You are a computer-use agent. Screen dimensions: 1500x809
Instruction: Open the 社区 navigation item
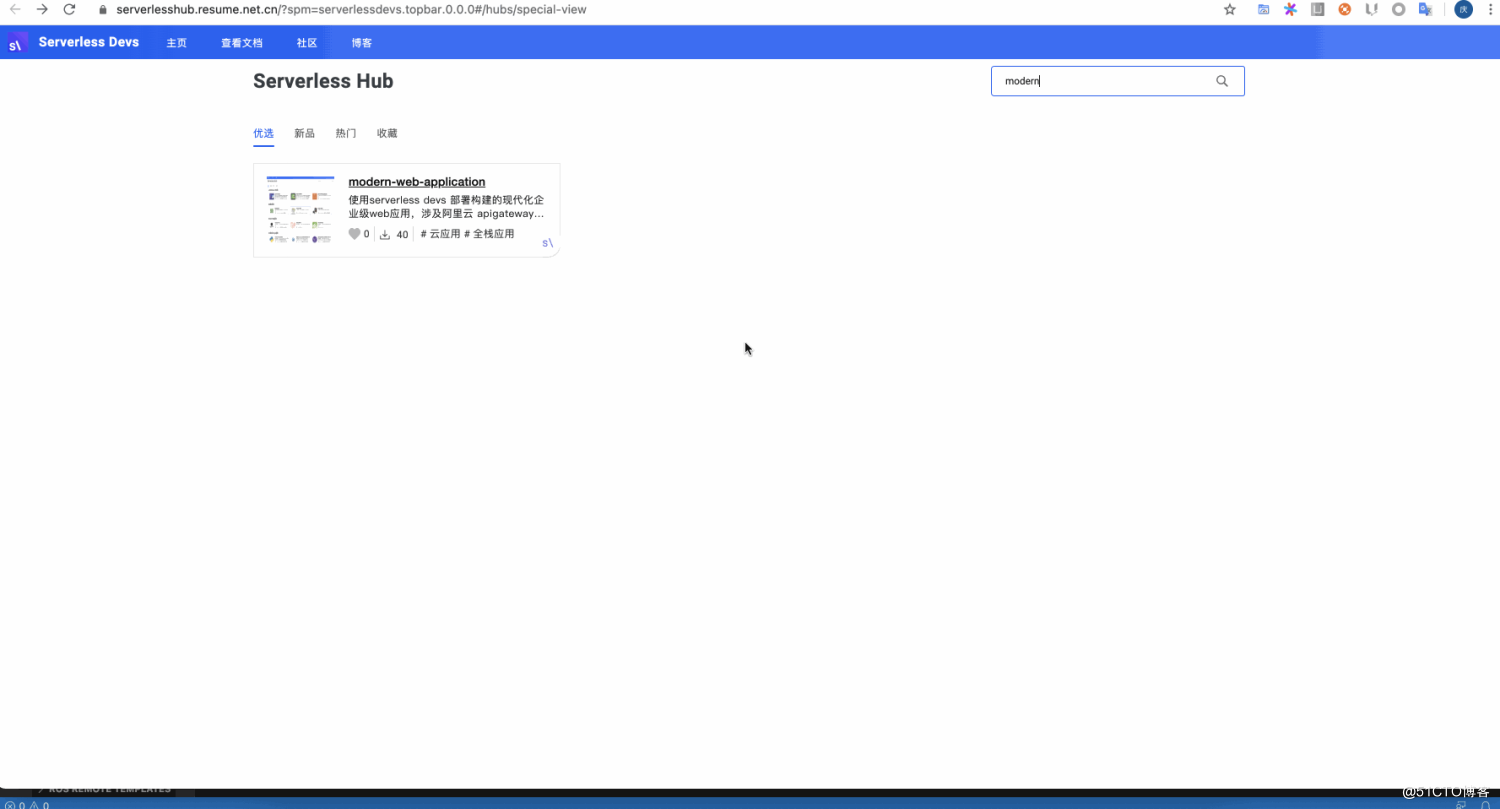click(x=307, y=43)
